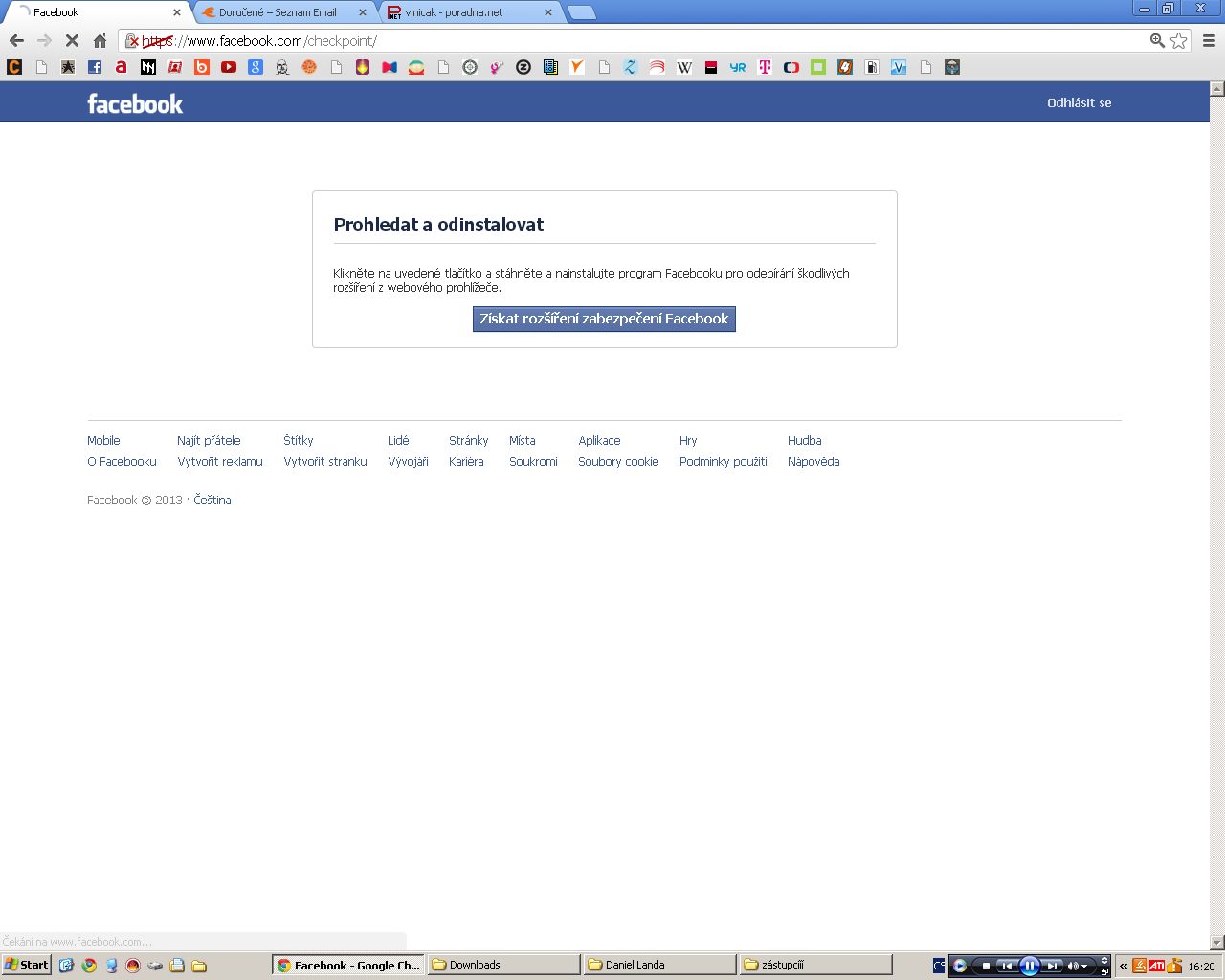Click Získat rozšíření zabezpečení Facebook button
This screenshot has width=1225, height=980.
tap(604, 319)
